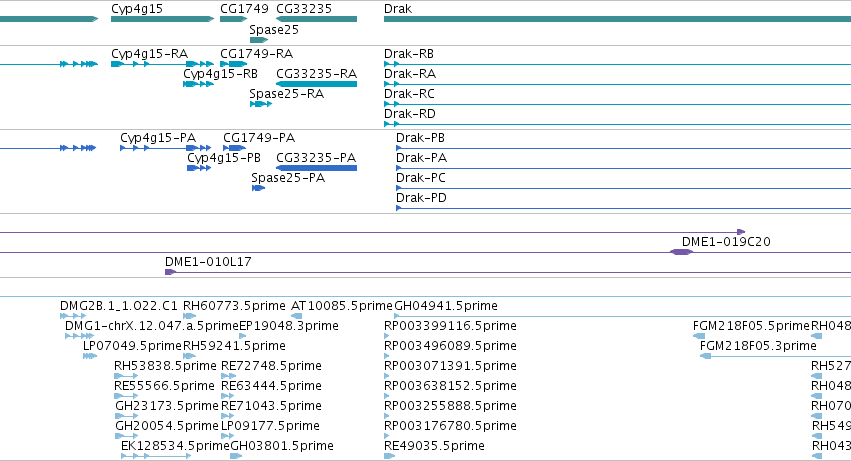The height and width of the screenshot is (461, 851).
Task: Select EST RE55566.5prime
Action: (x=164, y=387)
